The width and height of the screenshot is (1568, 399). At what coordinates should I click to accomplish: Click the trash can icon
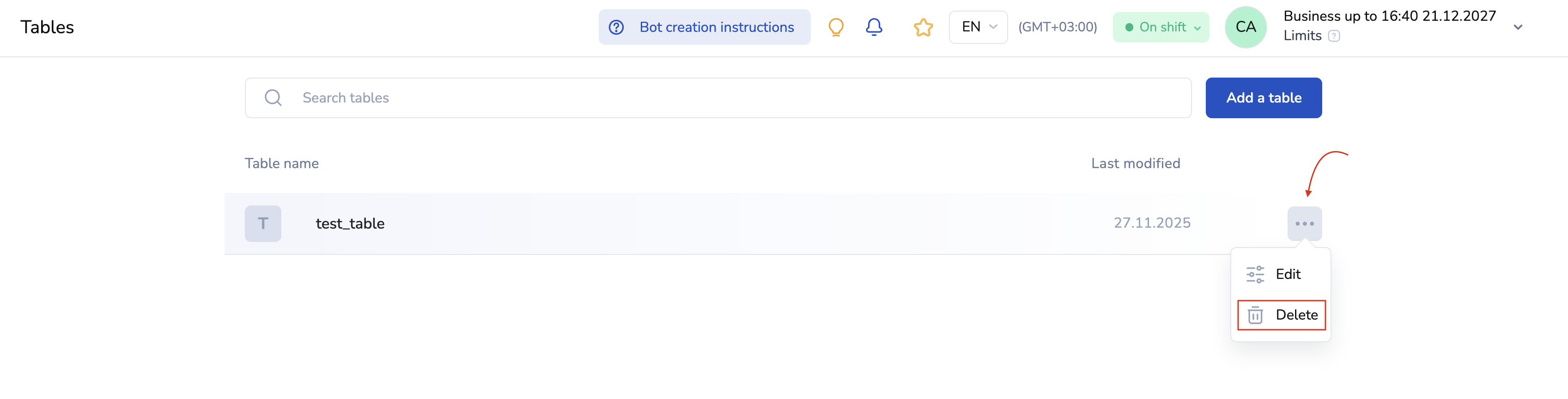click(1254, 315)
